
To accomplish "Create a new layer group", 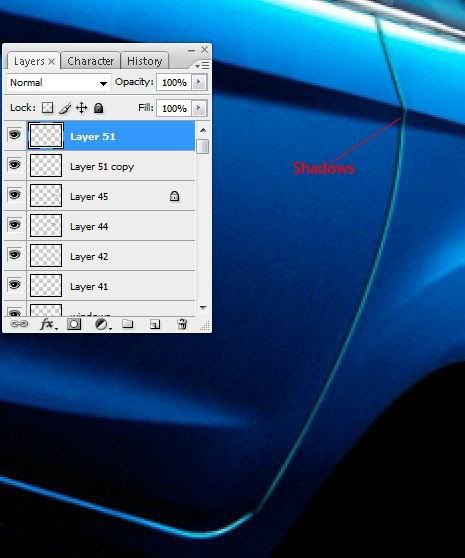I will pos(128,324).
